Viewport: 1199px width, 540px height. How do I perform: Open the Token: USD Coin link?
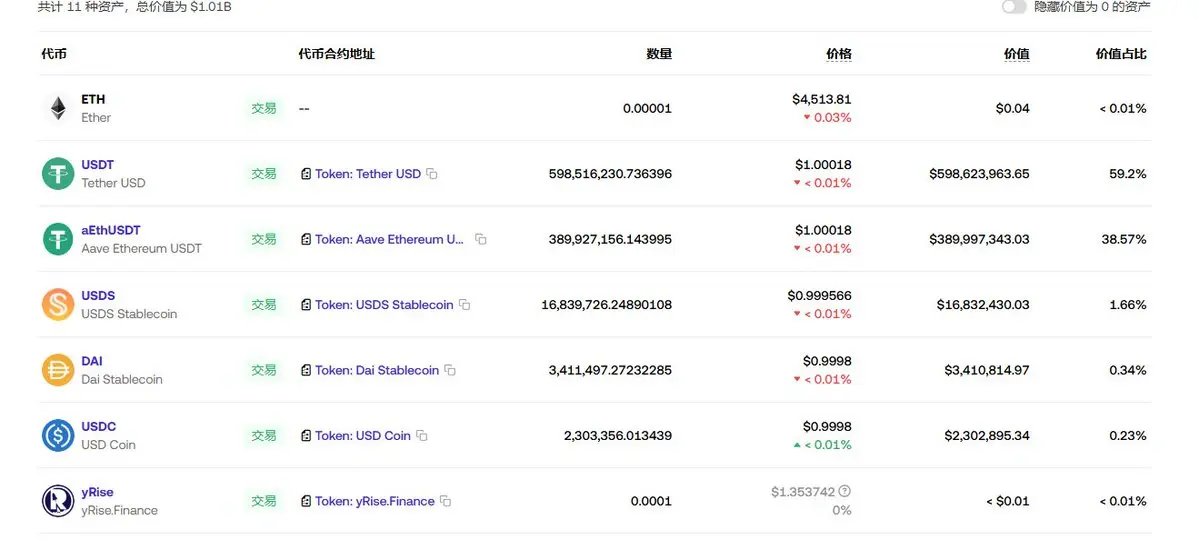click(x=362, y=435)
